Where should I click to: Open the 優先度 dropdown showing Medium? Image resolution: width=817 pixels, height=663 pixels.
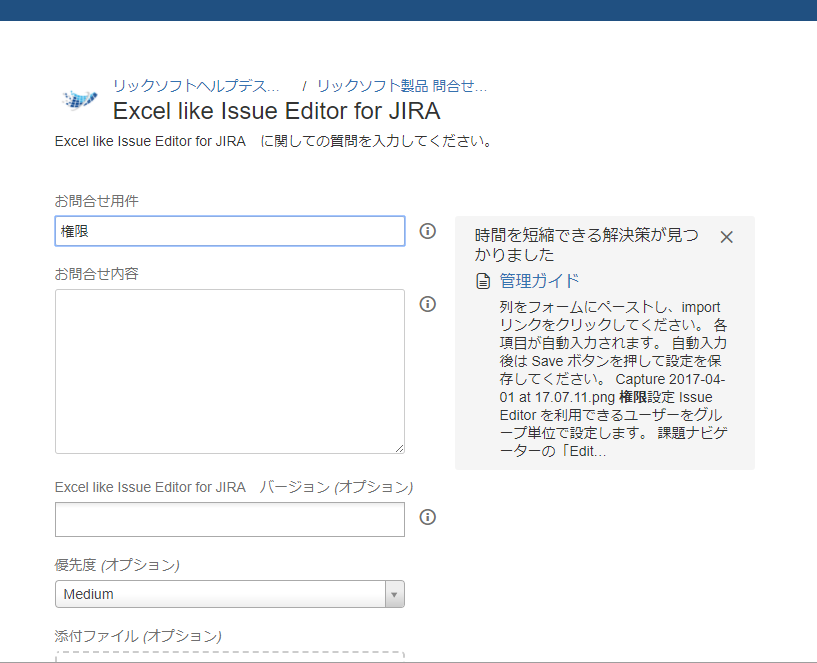[230, 594]
